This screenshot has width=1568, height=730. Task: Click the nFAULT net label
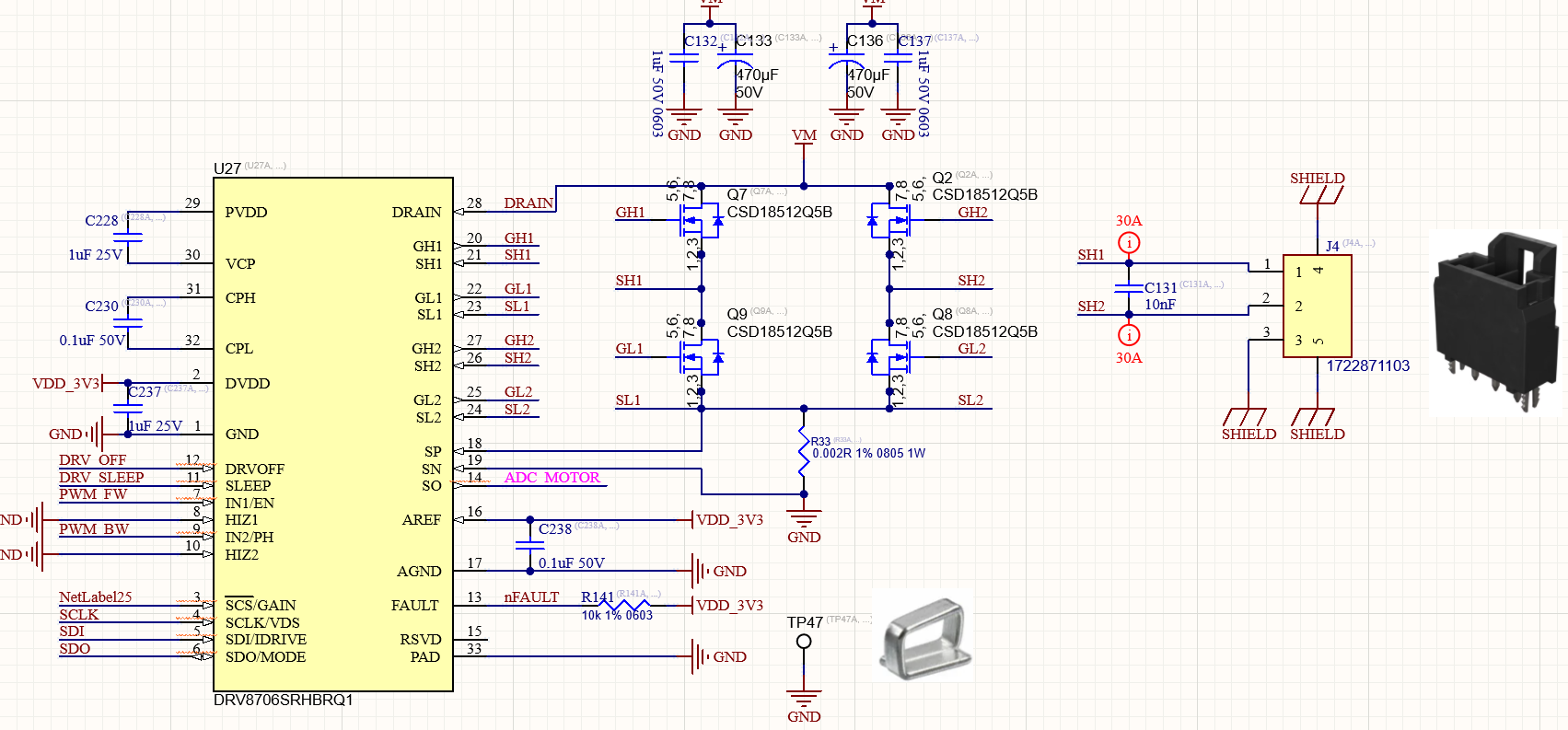click(531, 597)
